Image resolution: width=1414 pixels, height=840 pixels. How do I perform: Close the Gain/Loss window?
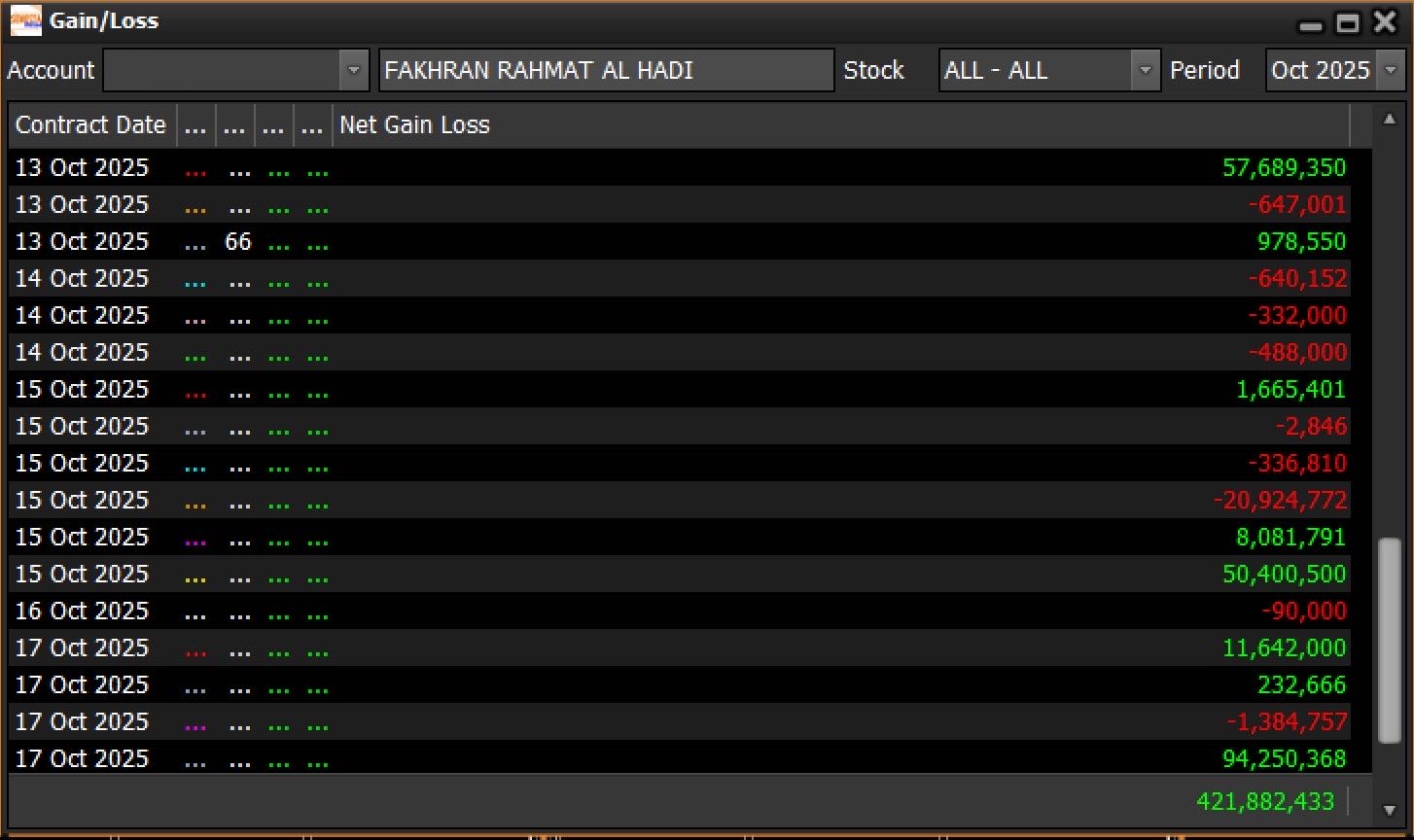coord(1384,22)
